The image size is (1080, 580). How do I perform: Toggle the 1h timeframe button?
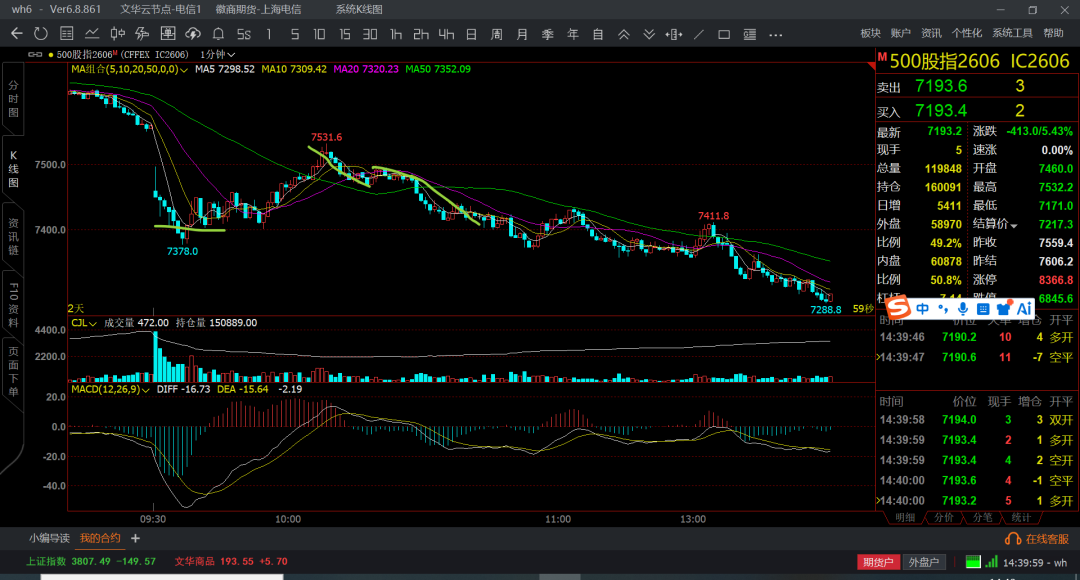[x=396, y=34]
